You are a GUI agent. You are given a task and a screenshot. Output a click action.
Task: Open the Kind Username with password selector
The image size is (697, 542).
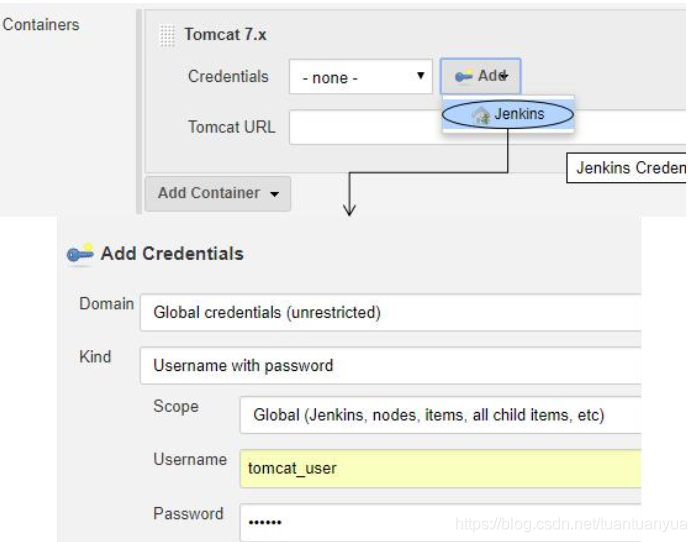(x=390, y=365)
